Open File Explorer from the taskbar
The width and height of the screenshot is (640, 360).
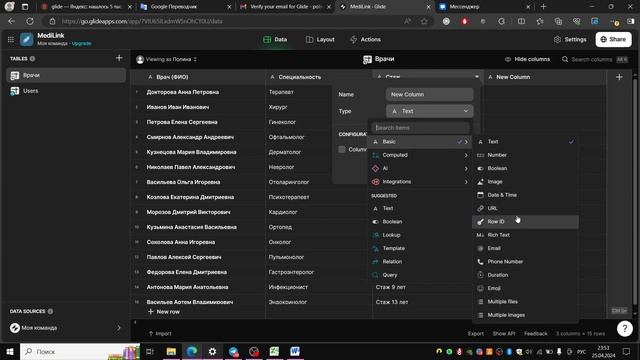171,351
